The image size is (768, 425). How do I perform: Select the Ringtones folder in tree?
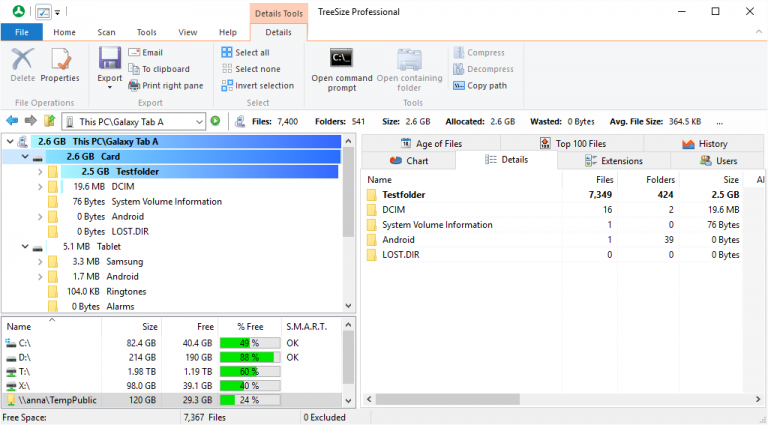[x=126, y=292]
